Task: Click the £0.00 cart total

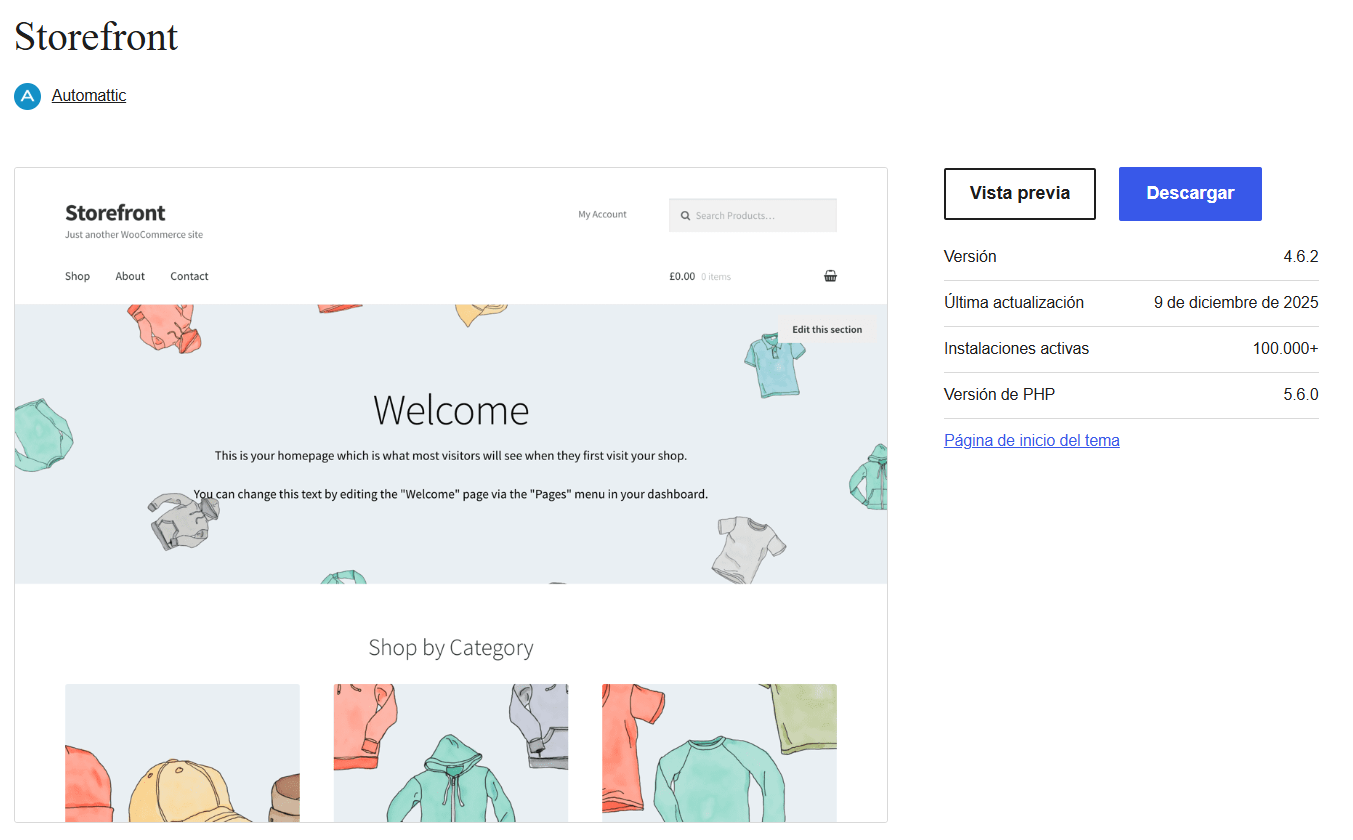Action: pyautogui.click(x=682, y=276)
